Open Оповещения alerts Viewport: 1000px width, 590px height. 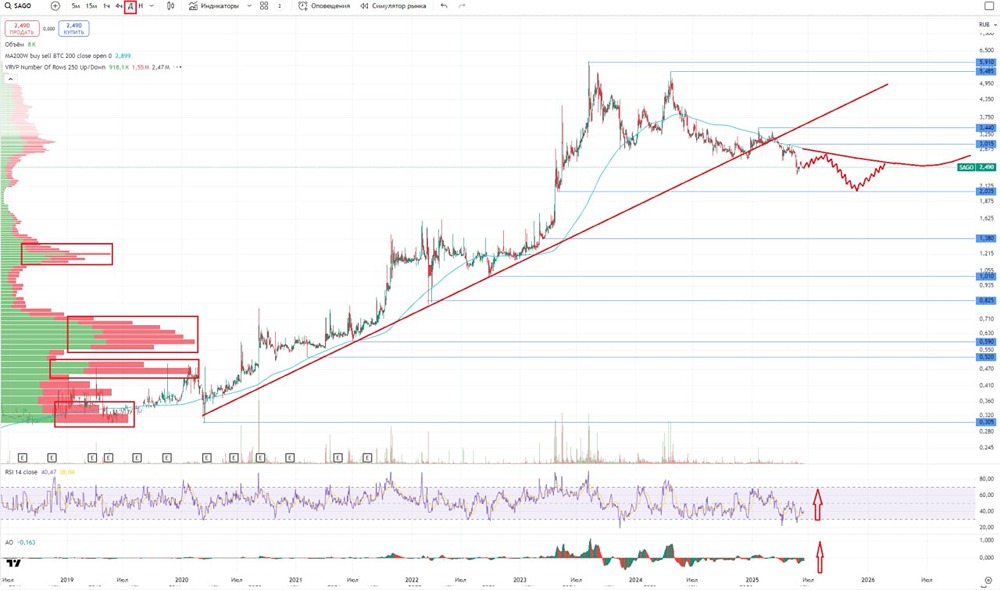pos(324,6)
